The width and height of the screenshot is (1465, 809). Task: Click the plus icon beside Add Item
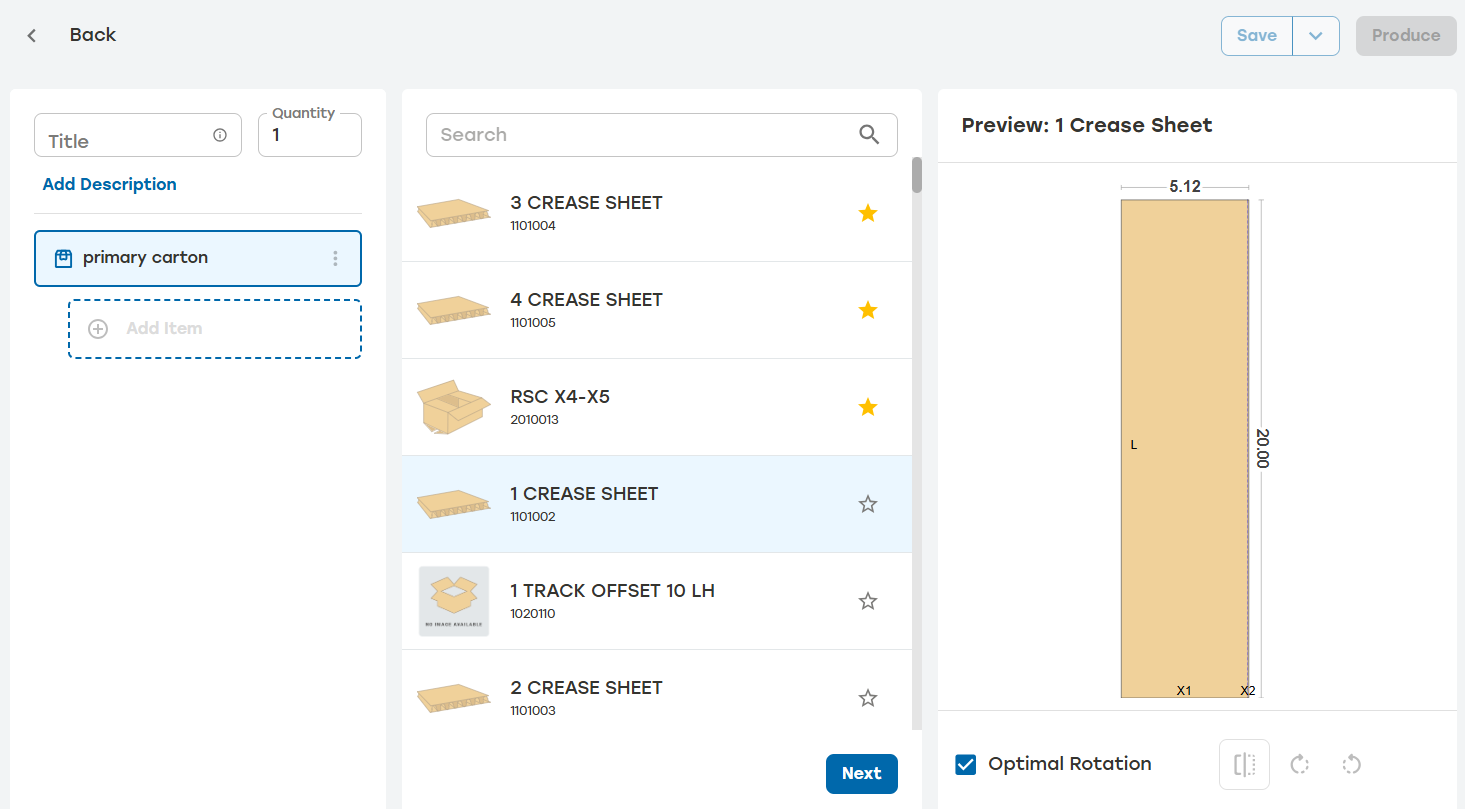pyautogui.click(x=98, y=329)
